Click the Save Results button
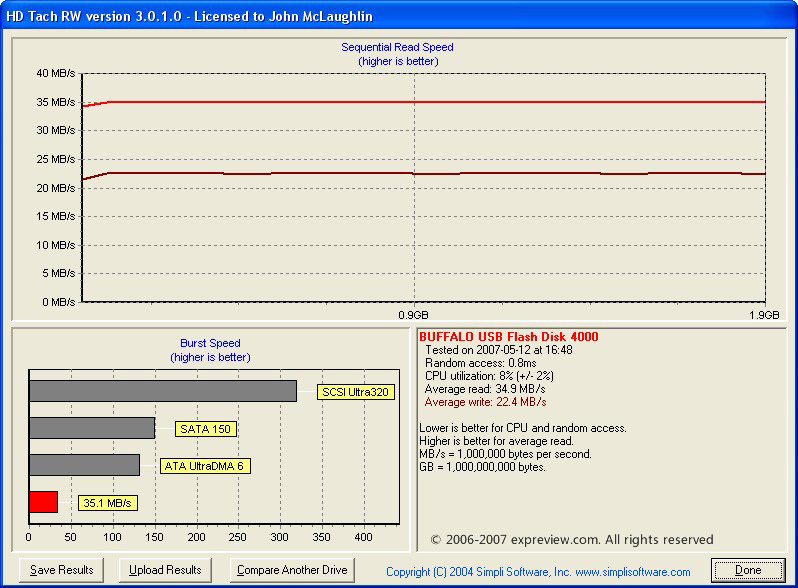 pos(61,570)
